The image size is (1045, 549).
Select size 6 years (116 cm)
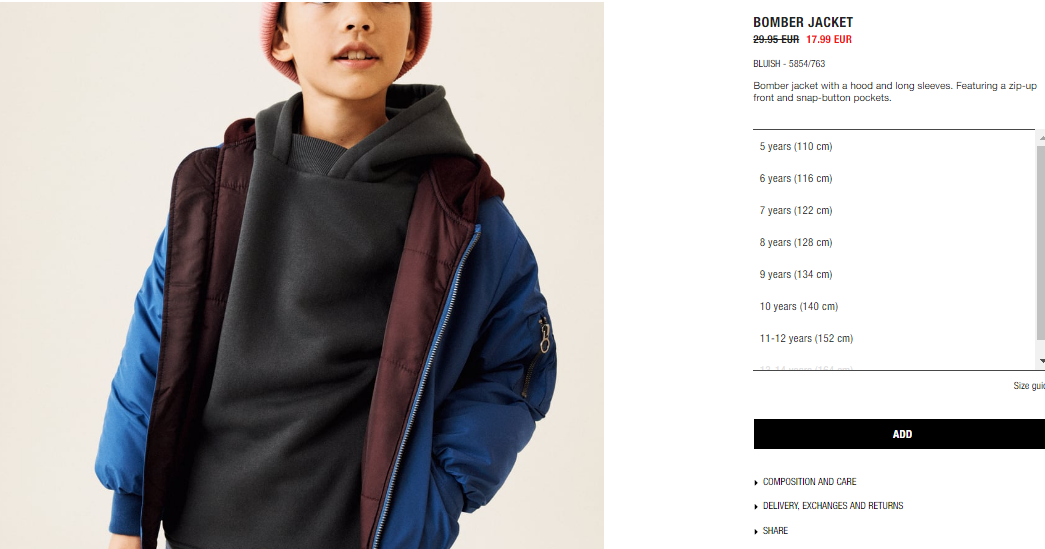tap(894, 179)
